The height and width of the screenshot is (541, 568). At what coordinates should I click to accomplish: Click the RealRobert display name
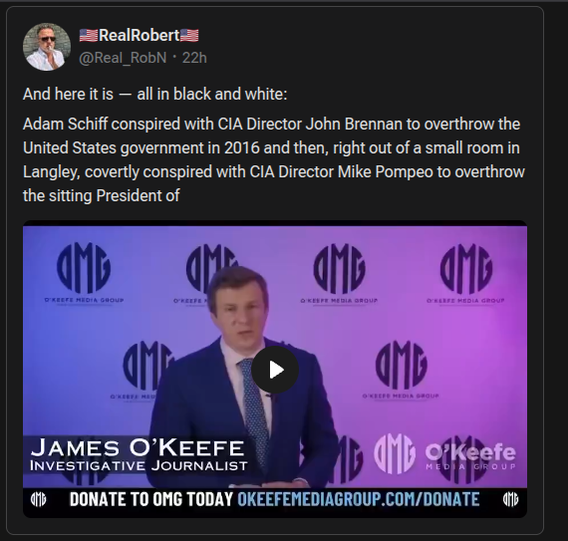tap(139, 35)
